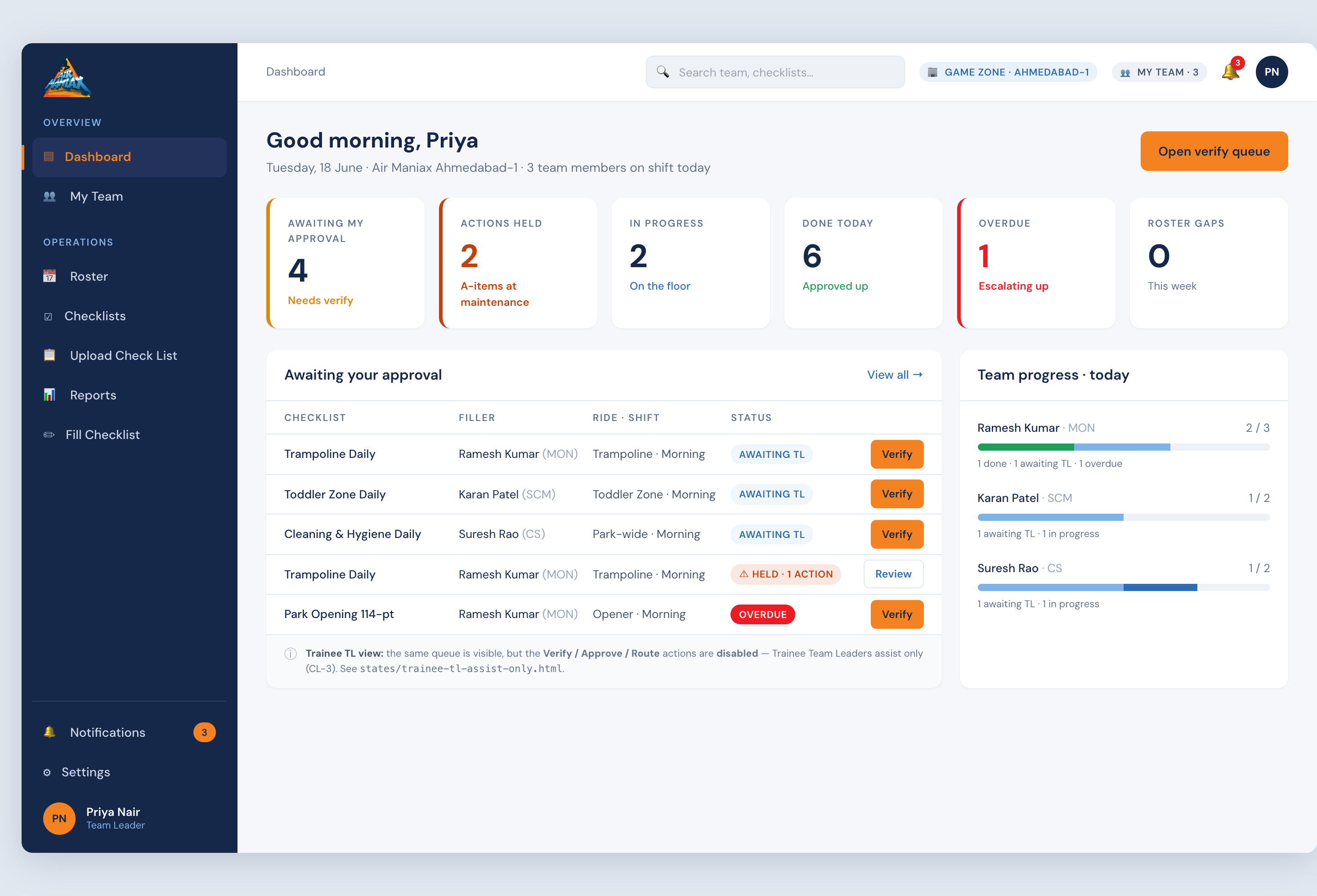The height and width of the screenshot is (896, 1317).
Task: Click the My Team · 3 chip
Action: 1159,72
